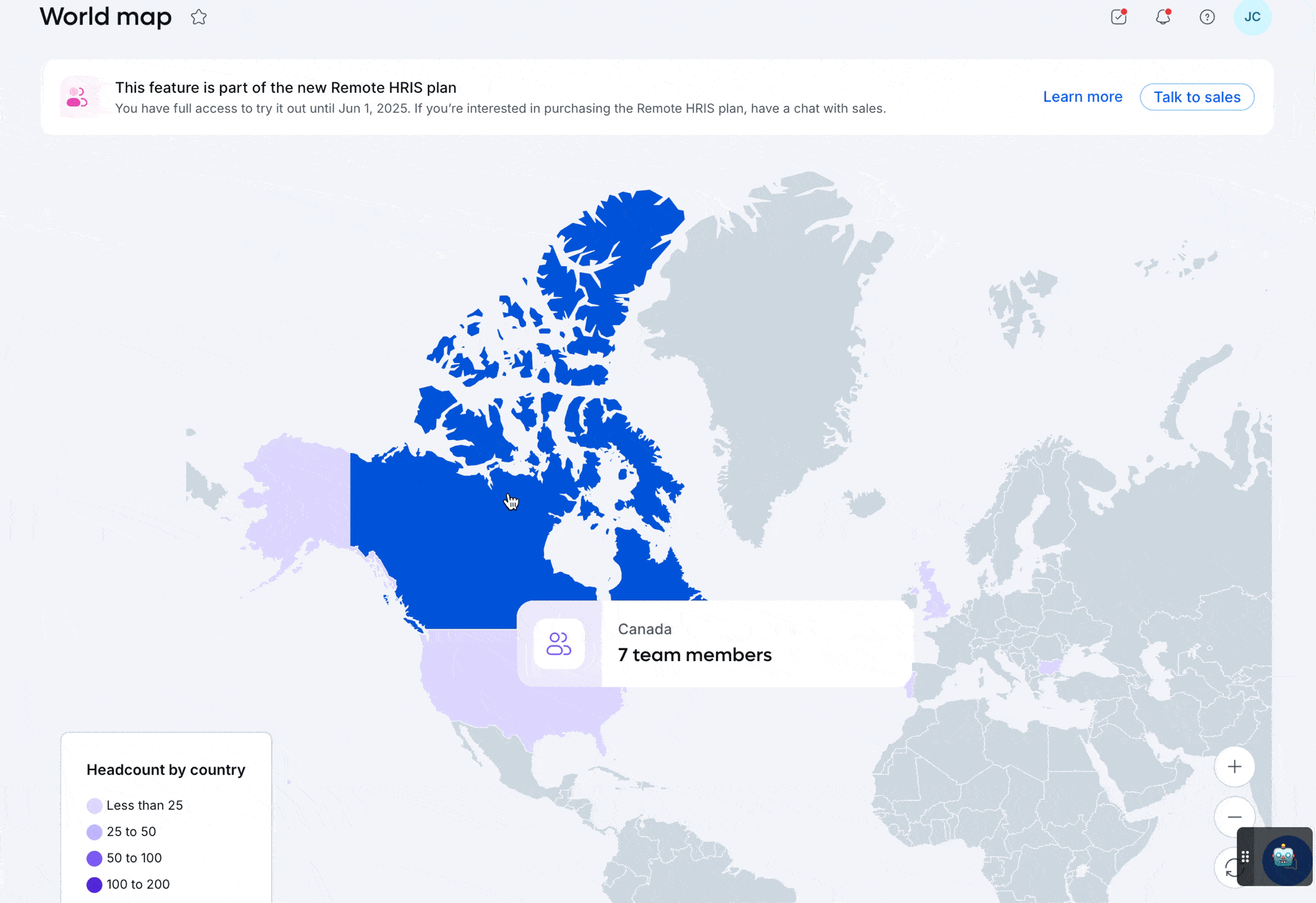
Task: Zoom in on the map
Action: [x=1234, y=767]
